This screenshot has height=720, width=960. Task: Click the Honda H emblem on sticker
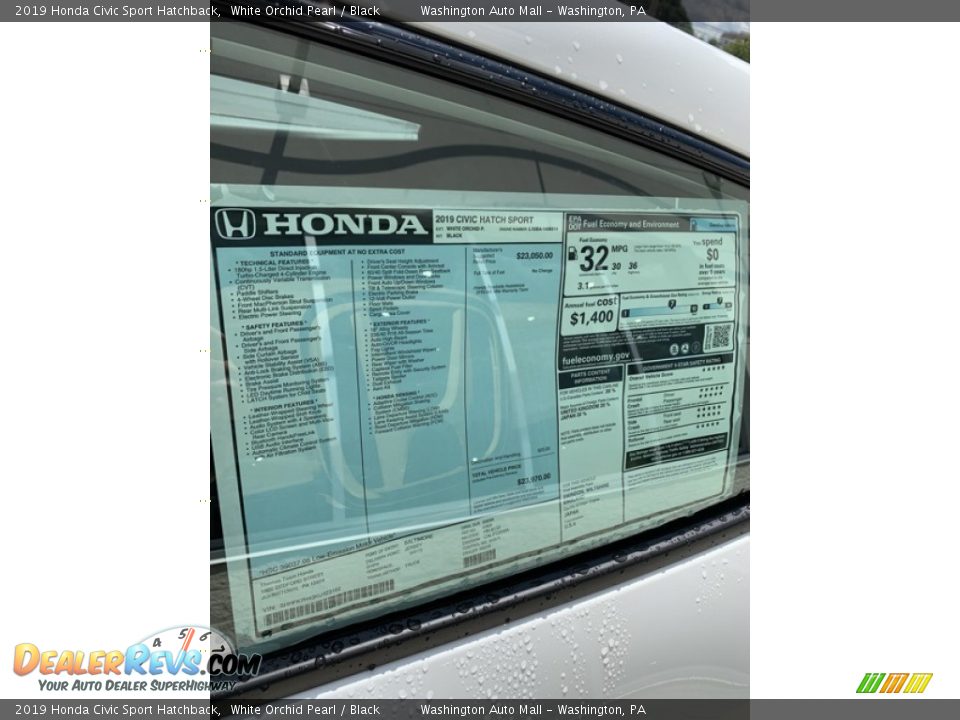coord(235,224)
